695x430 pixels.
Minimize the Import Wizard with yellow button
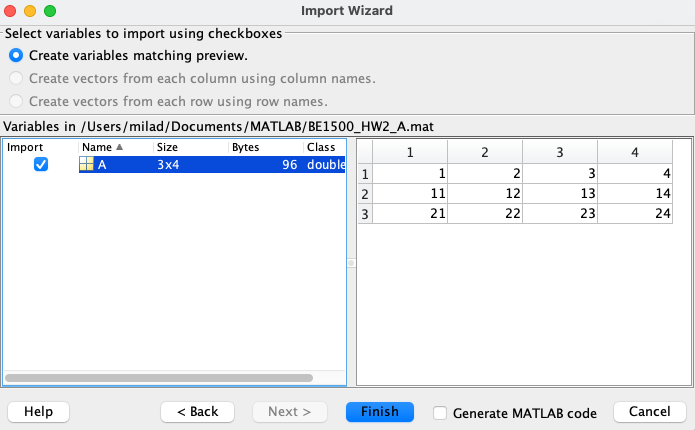(30, 11)
